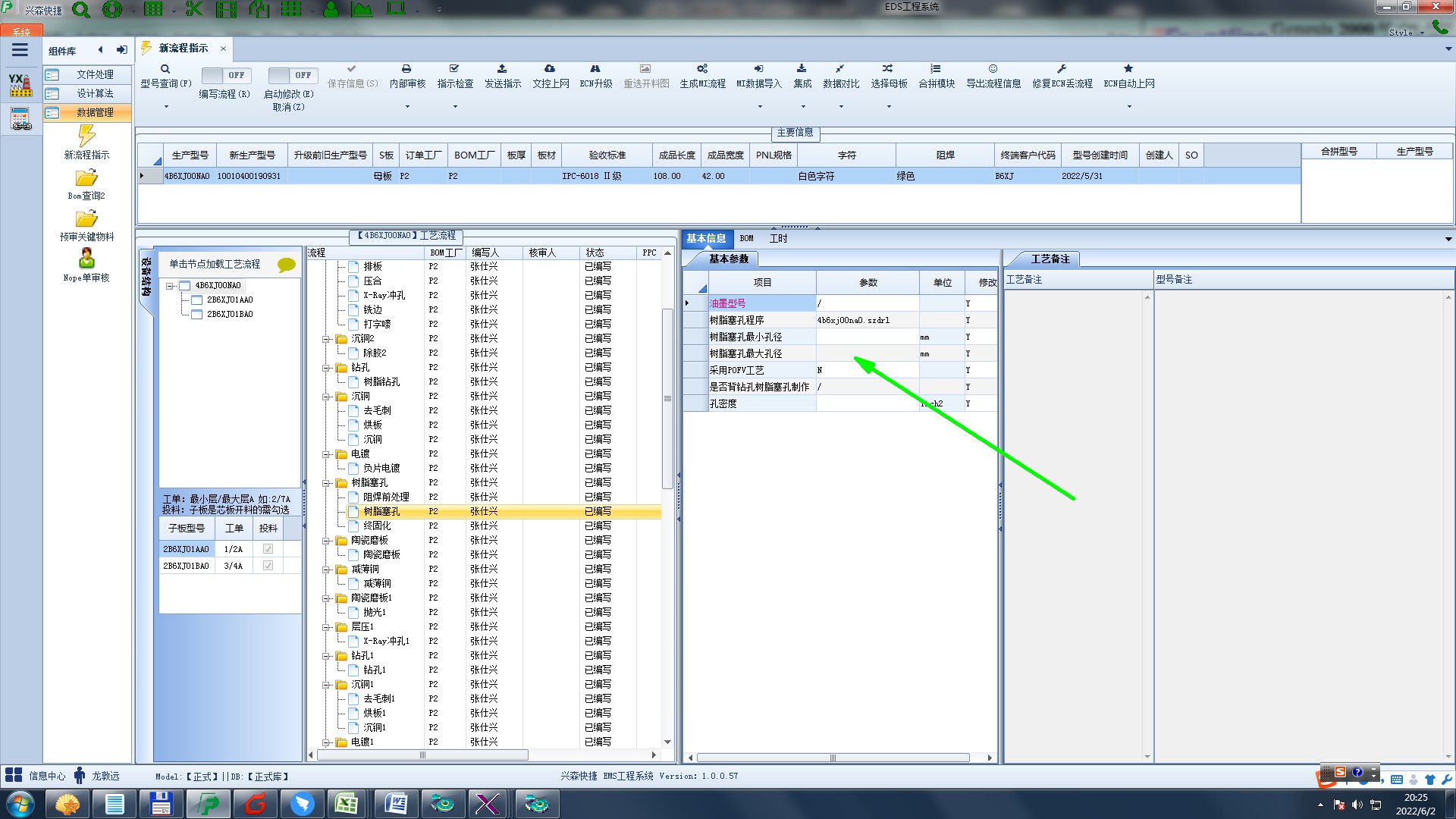Click the YX factory icon in sidebar
The height and width of the screenshot is (819, 1456).
point(20,84)
